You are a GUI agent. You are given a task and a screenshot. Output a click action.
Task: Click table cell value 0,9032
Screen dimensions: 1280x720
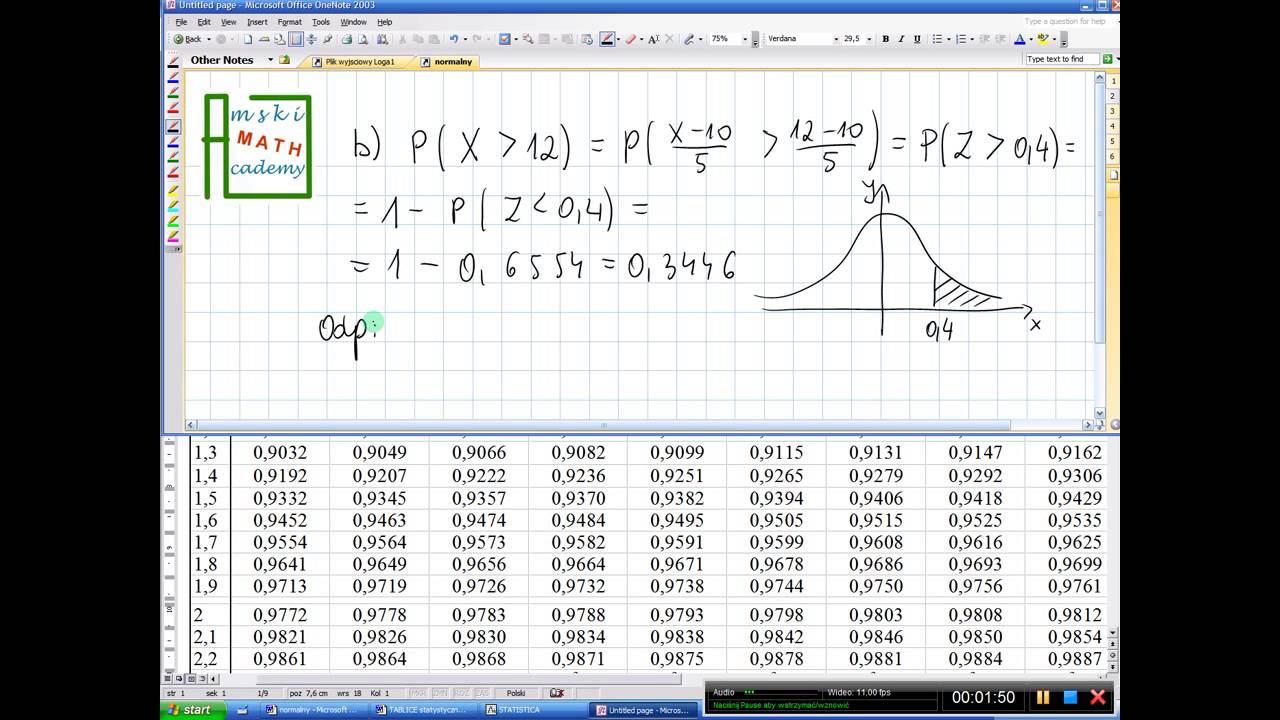[280, 453]
